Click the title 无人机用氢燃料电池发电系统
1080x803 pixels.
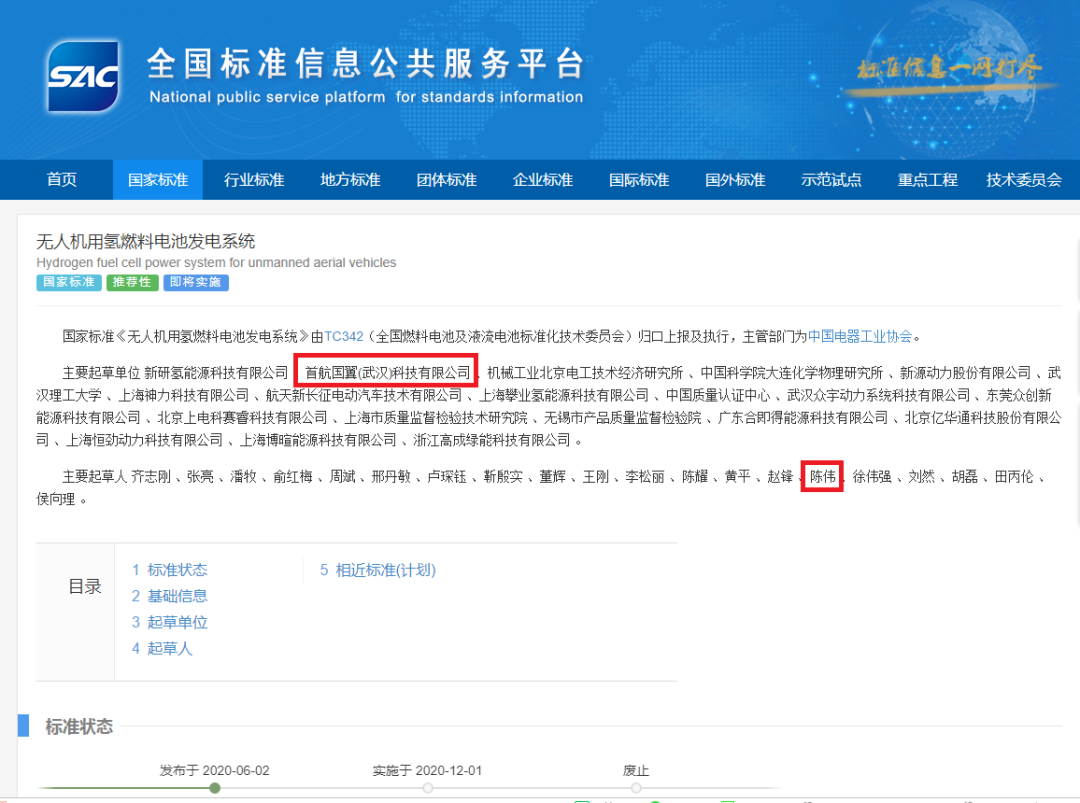pyautogui.click(x=145, y=241)
